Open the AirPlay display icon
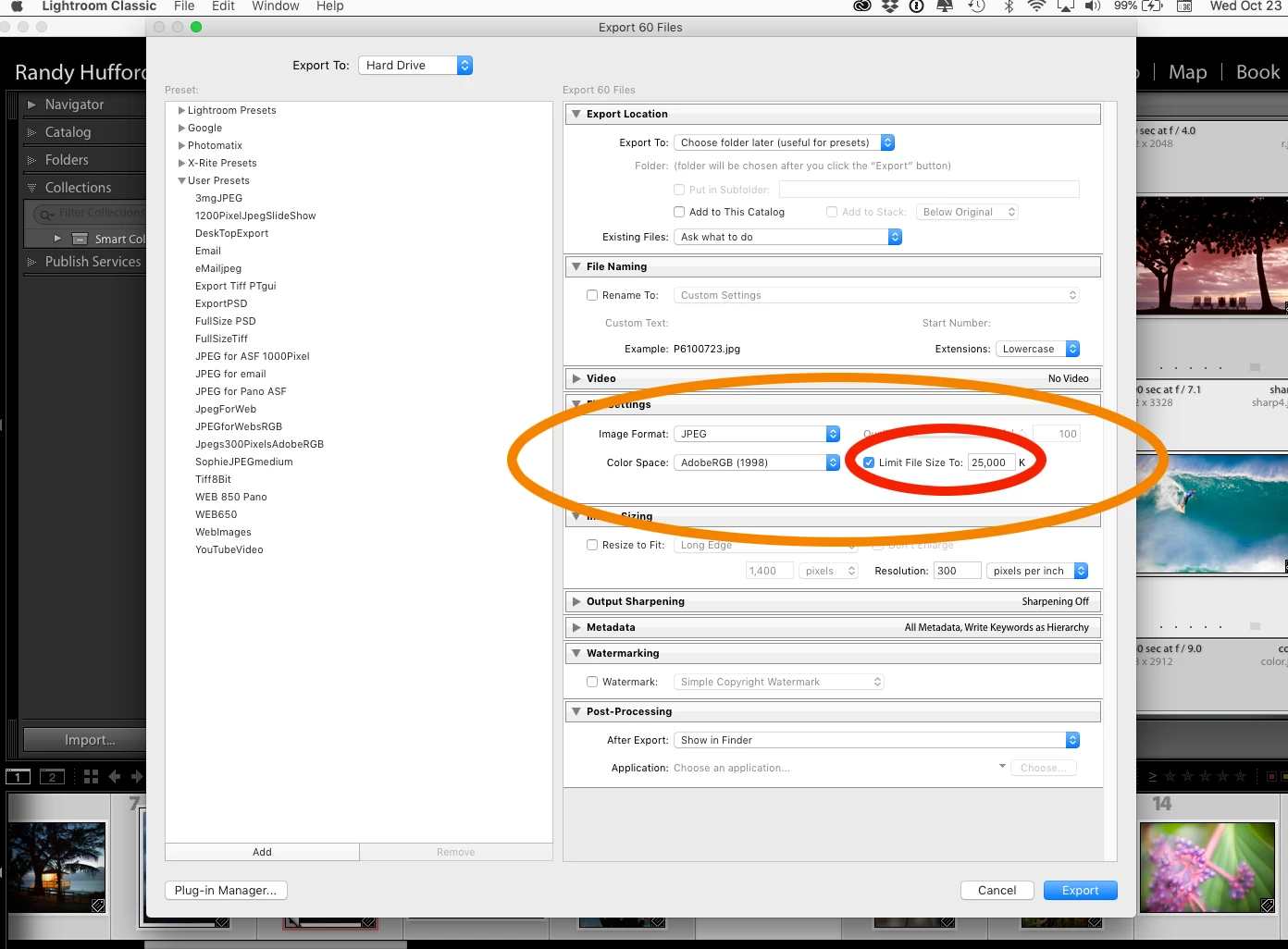Viewport: 1288px width, 949px height. coord(1066,6)
